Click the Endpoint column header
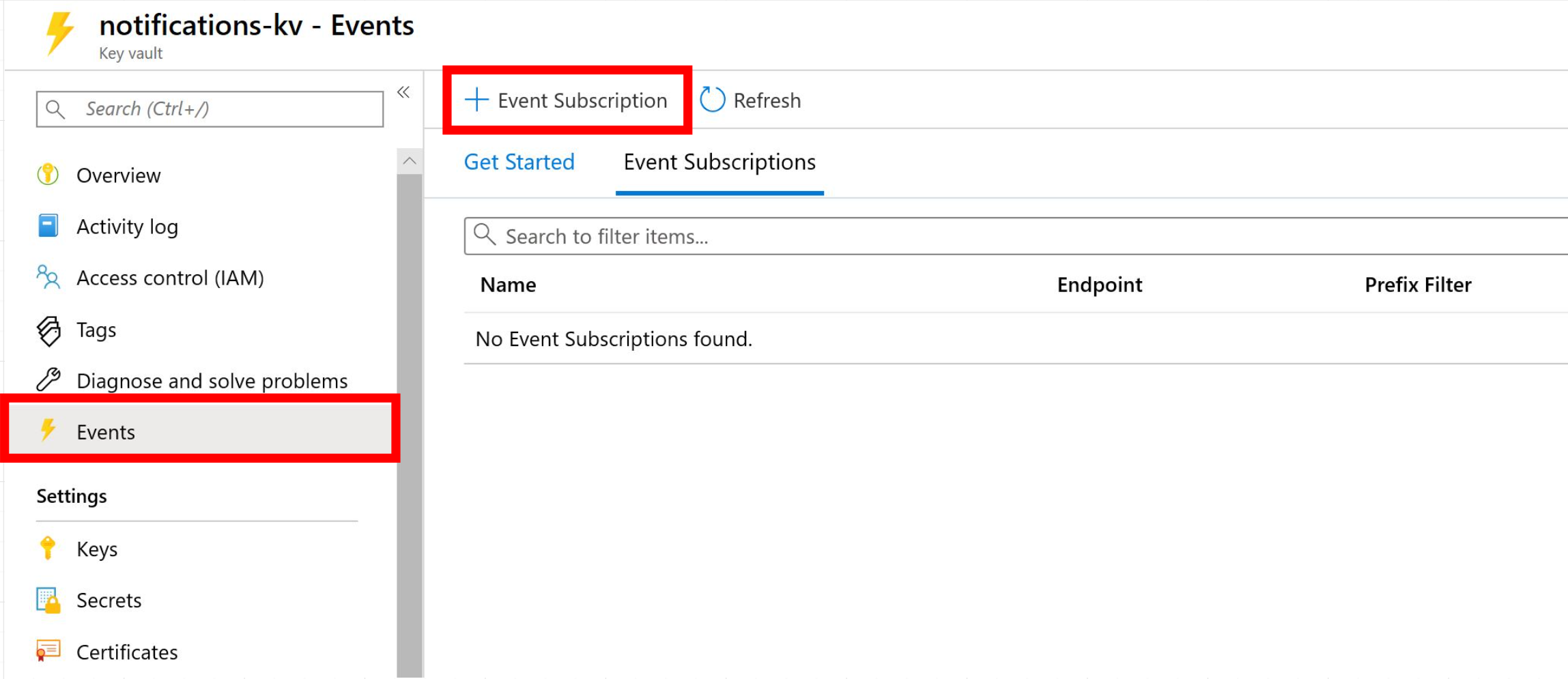The image size is (1568, 679). (x=1098, y=285)
